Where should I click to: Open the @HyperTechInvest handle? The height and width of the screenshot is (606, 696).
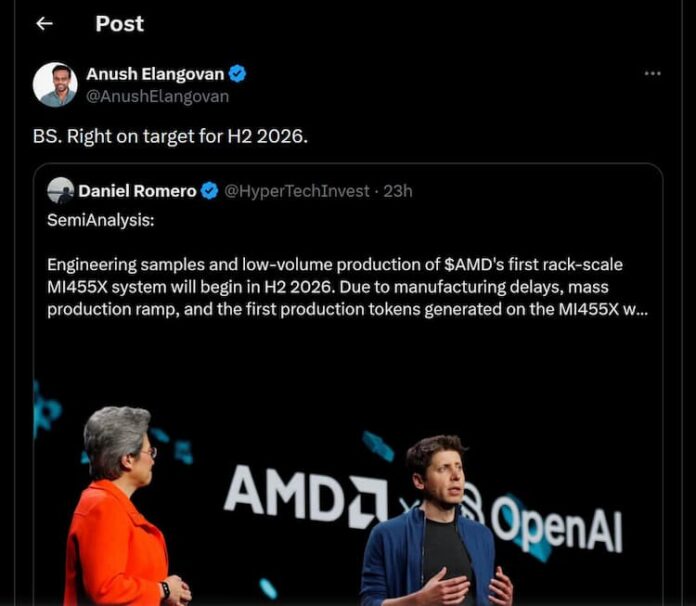tap(297, 191)
